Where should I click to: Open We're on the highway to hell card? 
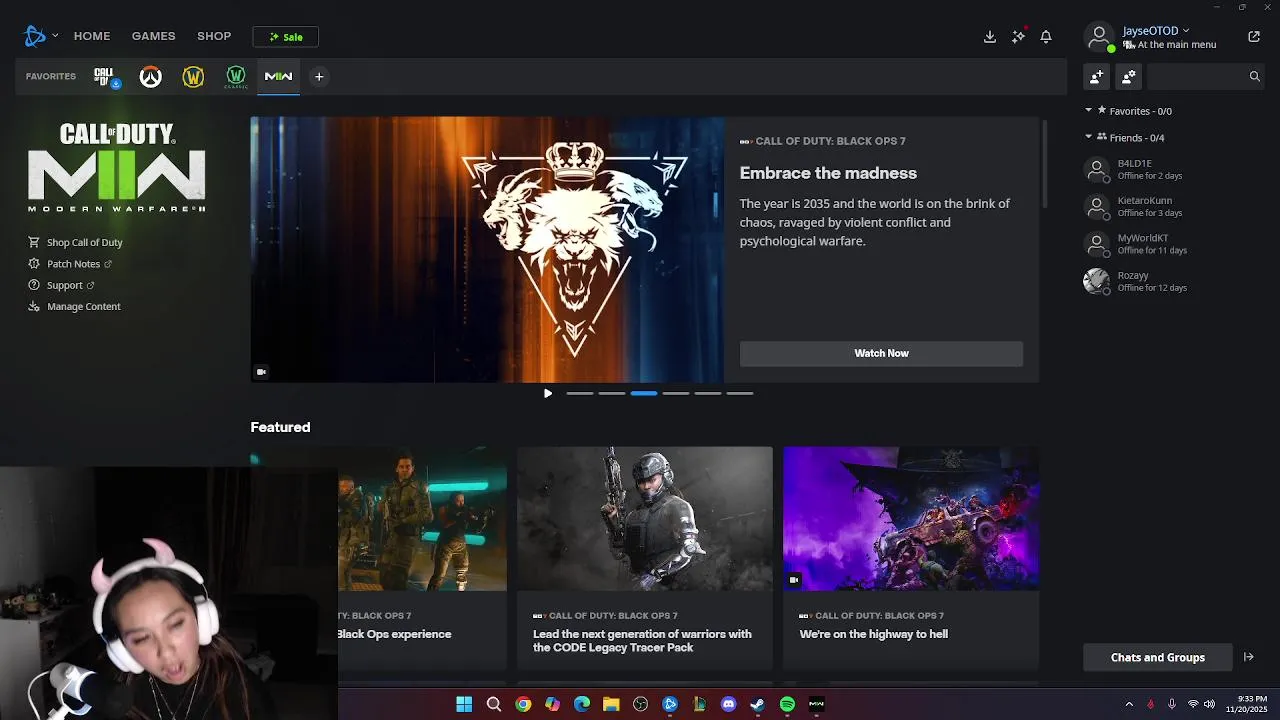coord(911,558)
